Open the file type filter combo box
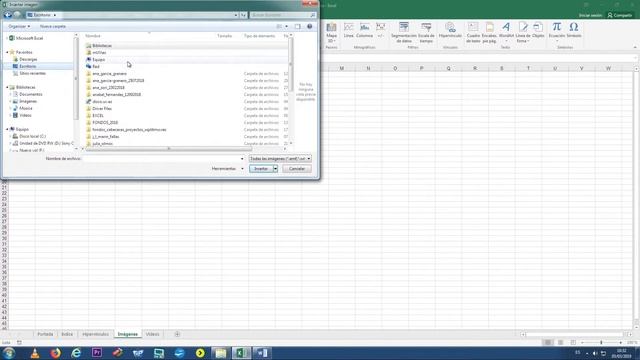This screenshot has width=640, height=360. (x=280, y=158)
